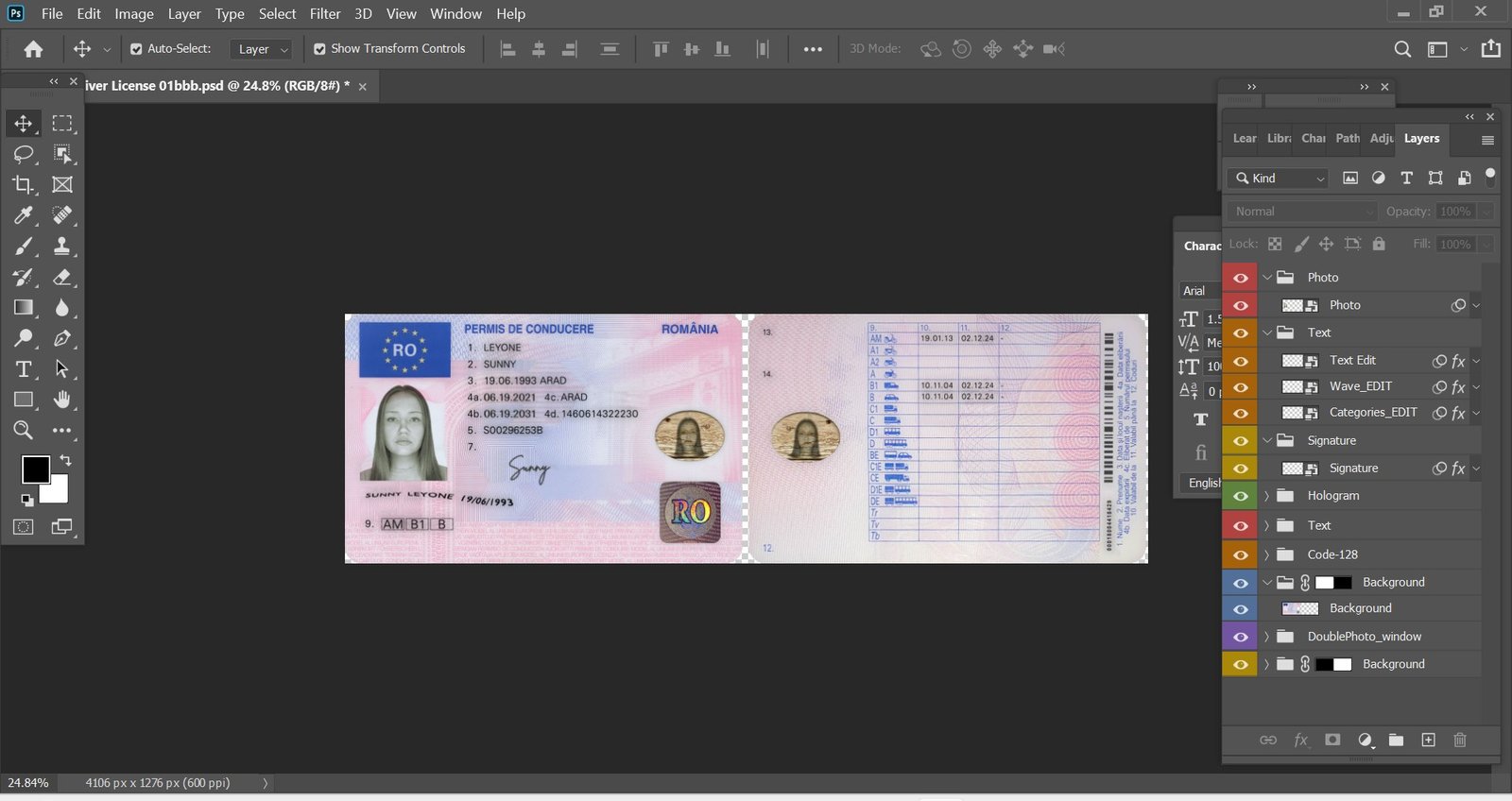Open the blend mode Normal dropdown
This screenshot has height=801, width=1512.
tap(1303, 212)
